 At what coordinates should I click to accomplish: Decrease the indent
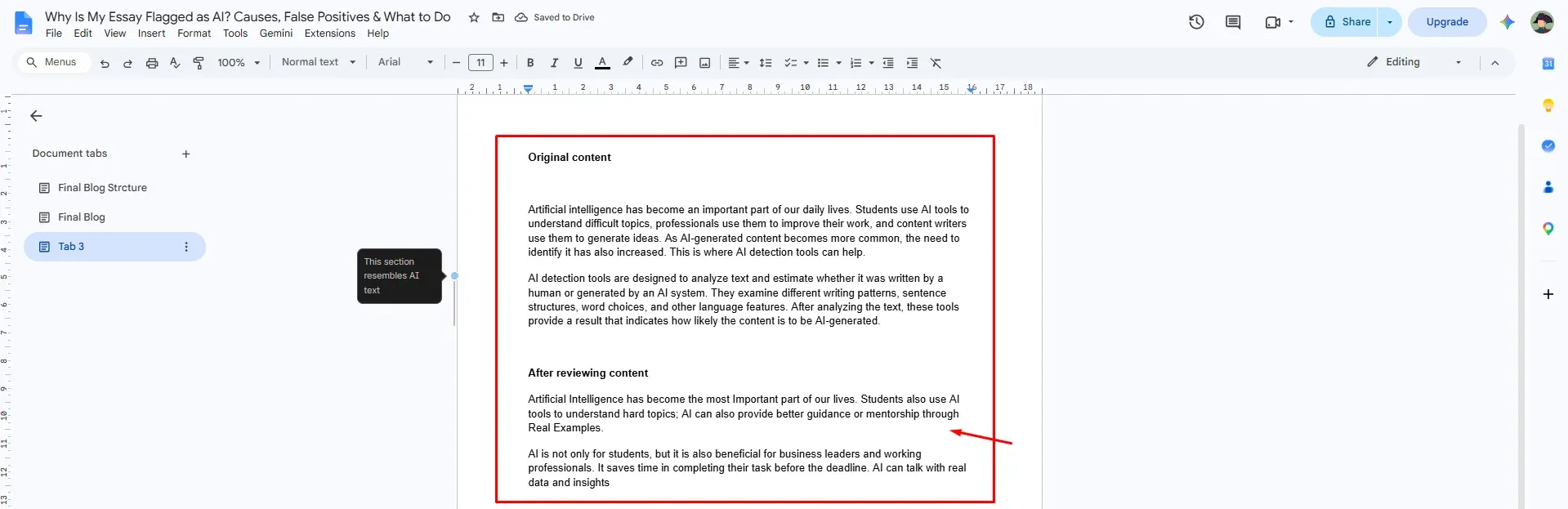coord(888,63)
